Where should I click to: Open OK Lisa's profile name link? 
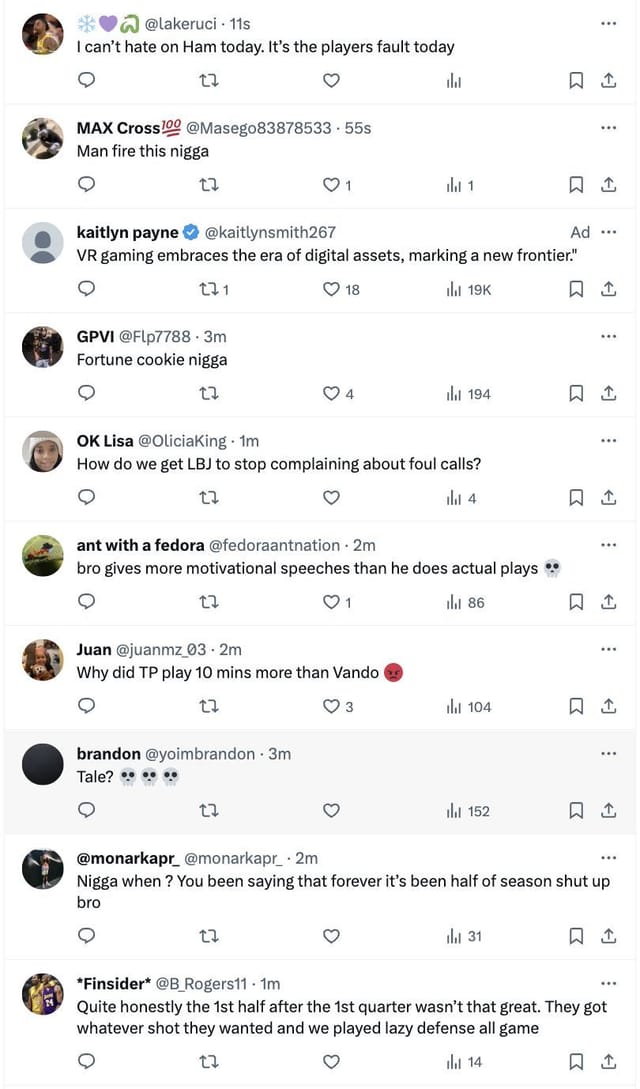pyautogui.click(x=104, y=441)
